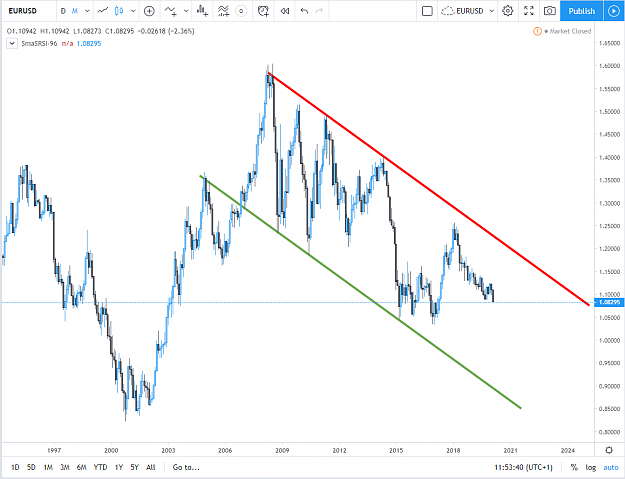The height and width of the screenshot is (479, 625).
Task: Select the 6M date range
Action: click(x=81, y=467)
